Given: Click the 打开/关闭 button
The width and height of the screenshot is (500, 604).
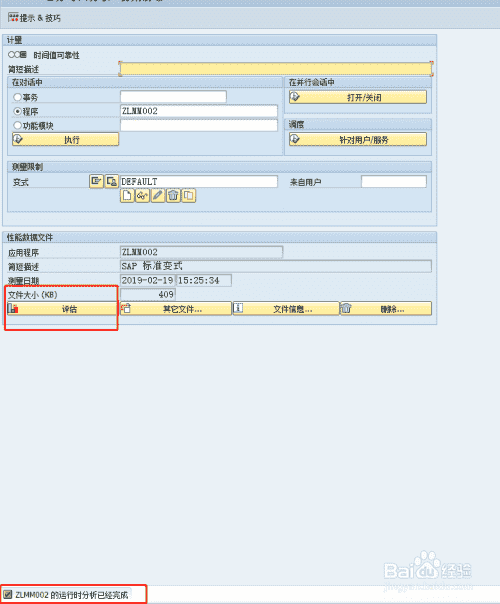Looking at the screenshot, I should [x=358, y=97].
